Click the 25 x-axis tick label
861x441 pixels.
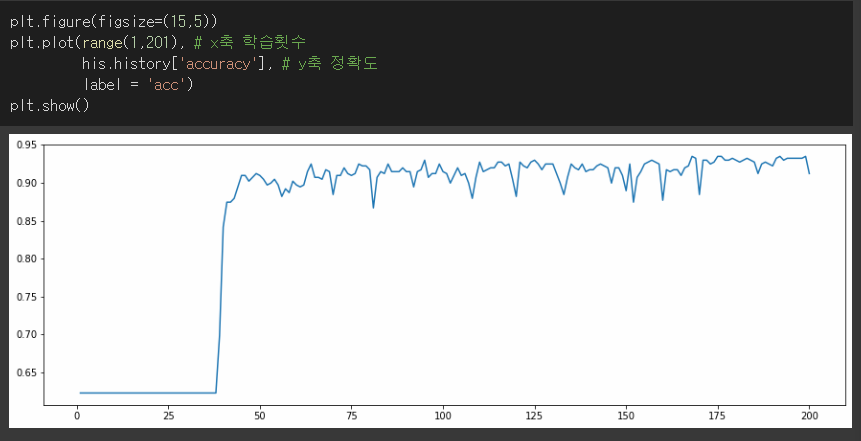point(169,416)
